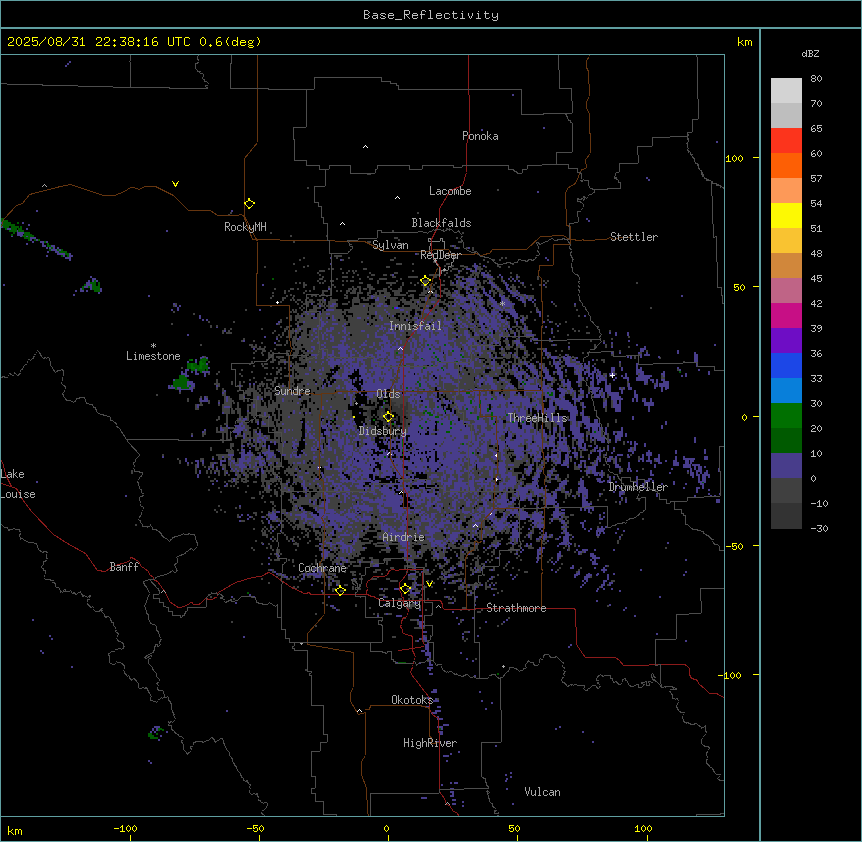
Task: Click the yellow V marker northeast of Calgary
Action: click(x=429, y=584)
